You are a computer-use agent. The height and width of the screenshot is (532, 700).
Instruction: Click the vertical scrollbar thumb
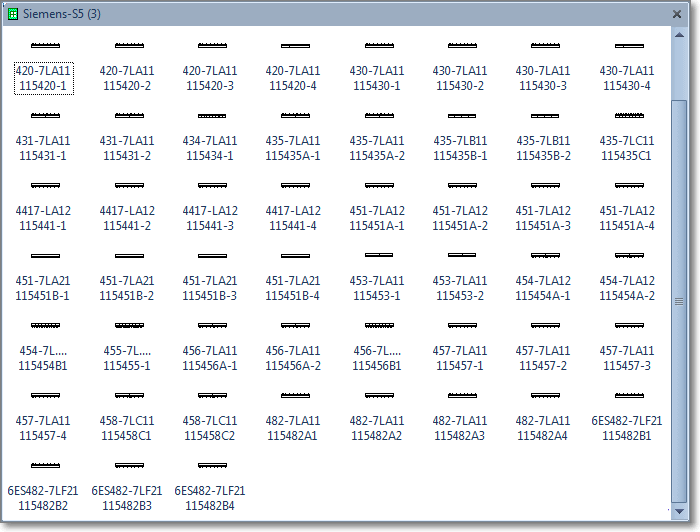point(679,301)
